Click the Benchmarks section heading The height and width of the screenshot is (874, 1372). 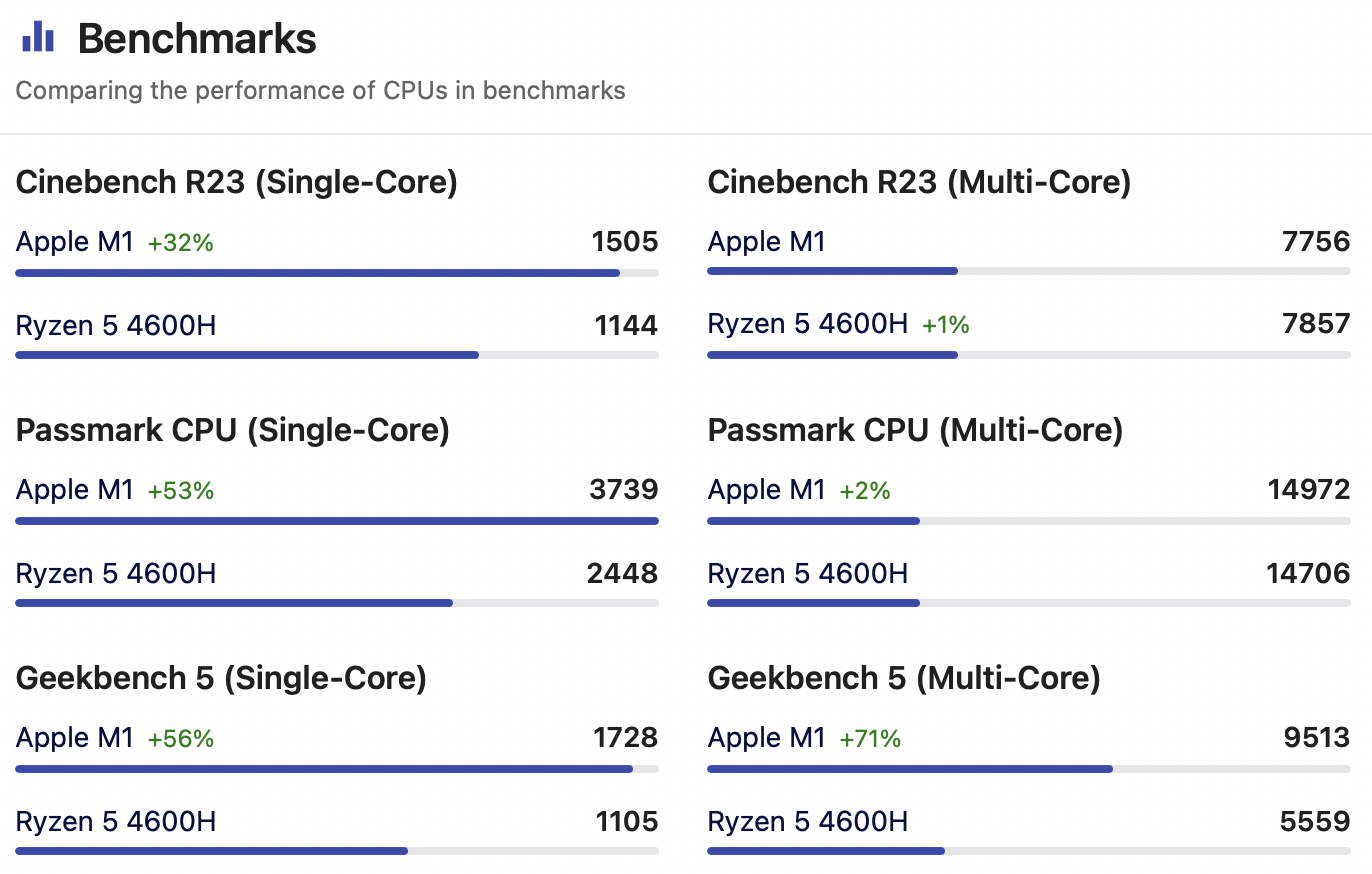pyautogui.click(x=197, y=39)
